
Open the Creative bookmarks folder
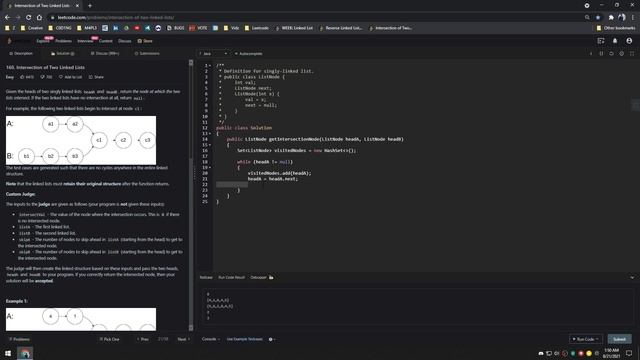pos(31,28)
